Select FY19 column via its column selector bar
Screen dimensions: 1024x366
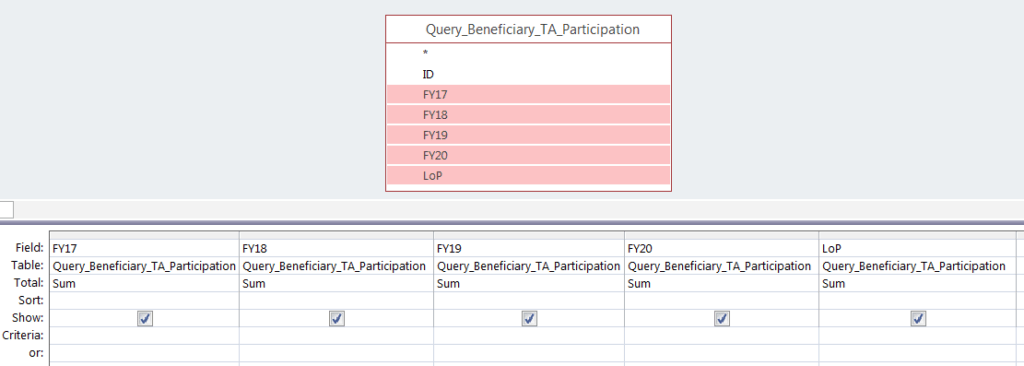click(x=529, y=235)
